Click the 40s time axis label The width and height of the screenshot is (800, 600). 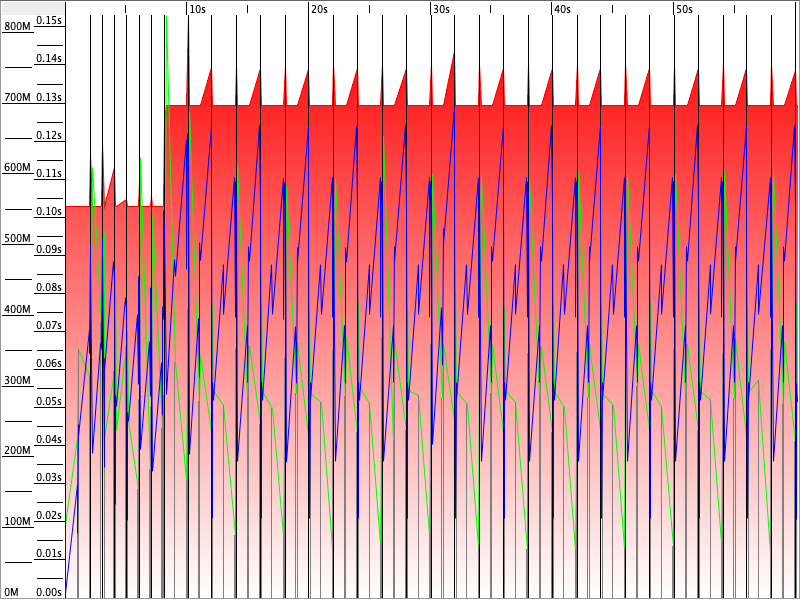pos(562,9)
